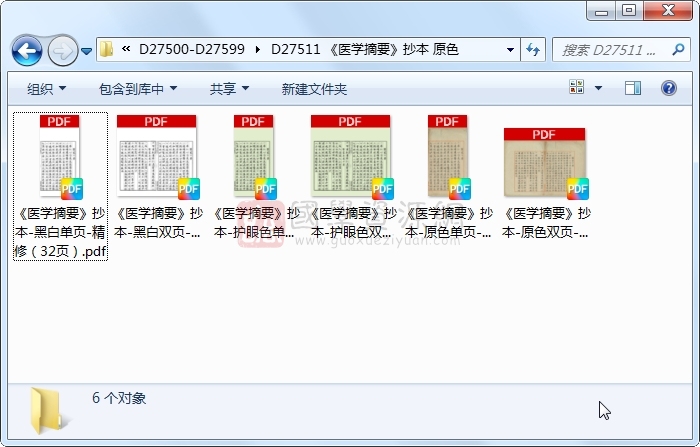Refresh the folder view
The image size is (700, 447).
pyautogui.click(x=533, y=50)
